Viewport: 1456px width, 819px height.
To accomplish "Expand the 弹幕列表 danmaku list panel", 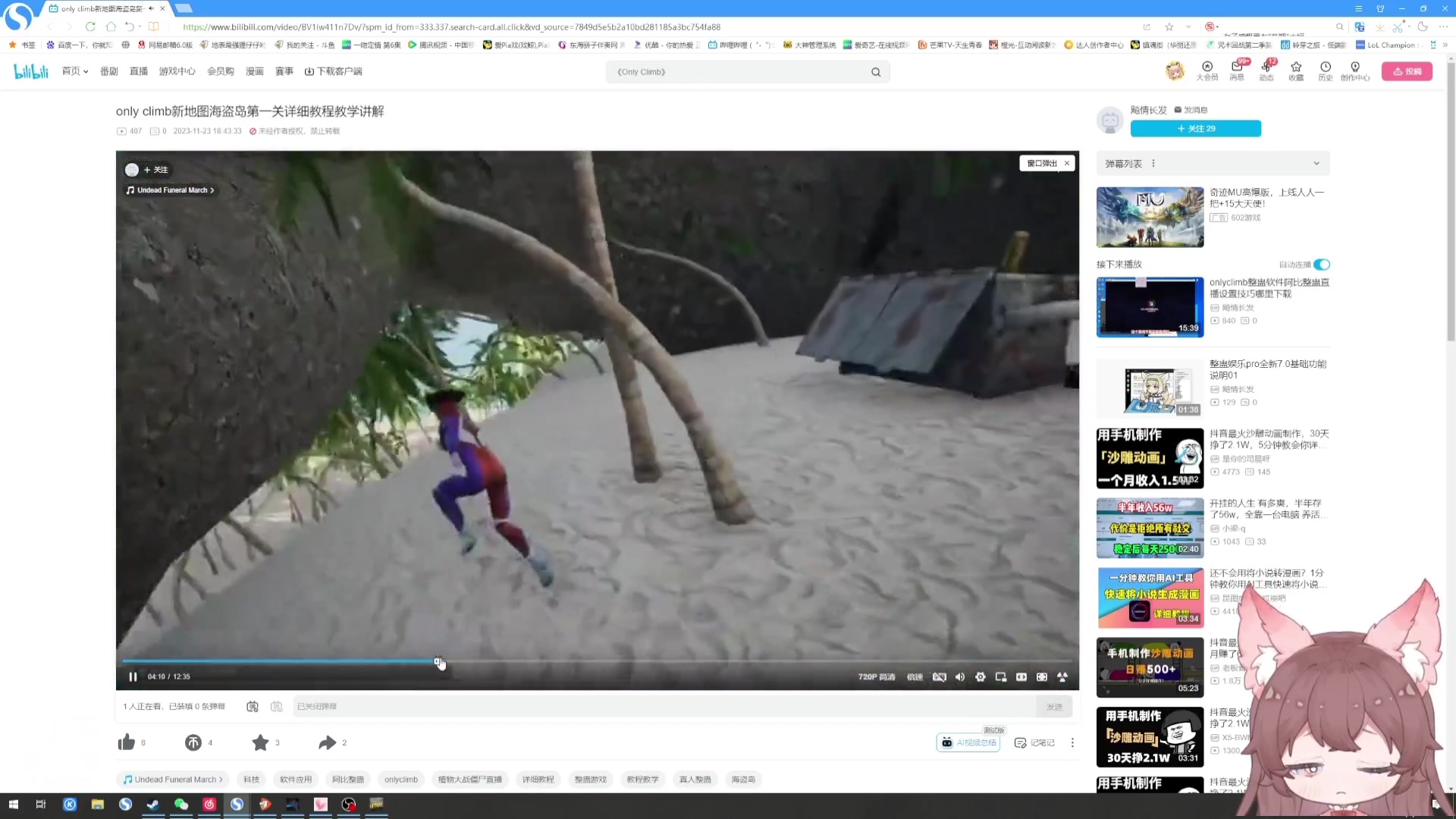I will pos(1316,163).
